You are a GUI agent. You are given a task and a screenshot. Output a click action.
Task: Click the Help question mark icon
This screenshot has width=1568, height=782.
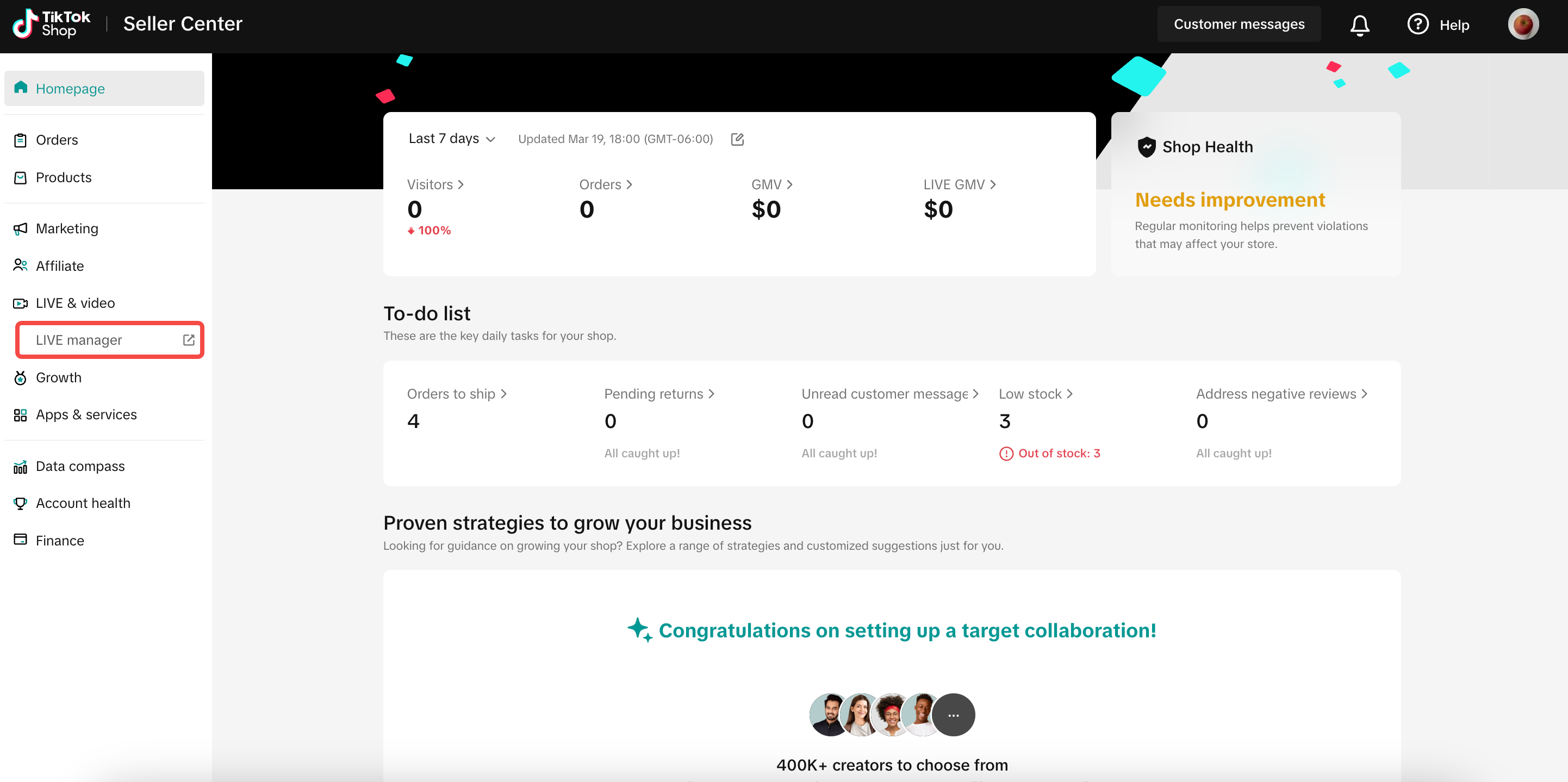[x=1417, y=24]
